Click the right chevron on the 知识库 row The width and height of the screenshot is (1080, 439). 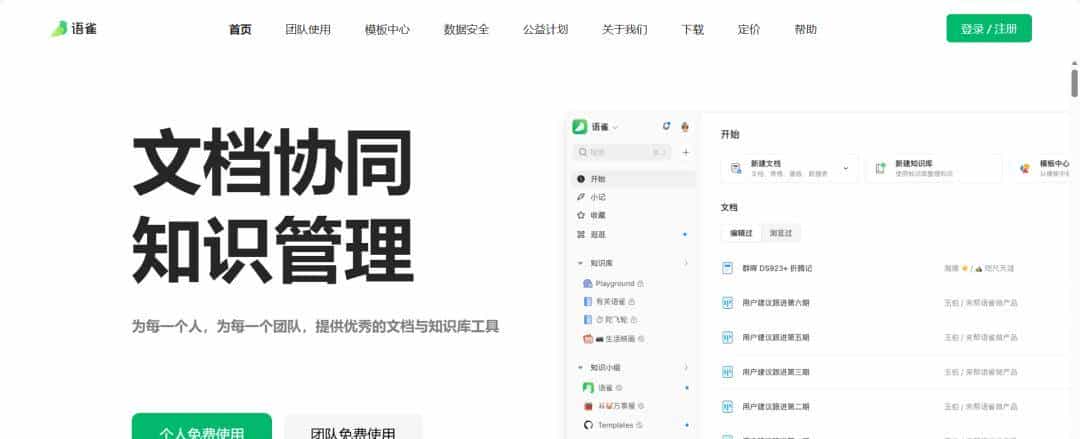(x=686, y=263)
